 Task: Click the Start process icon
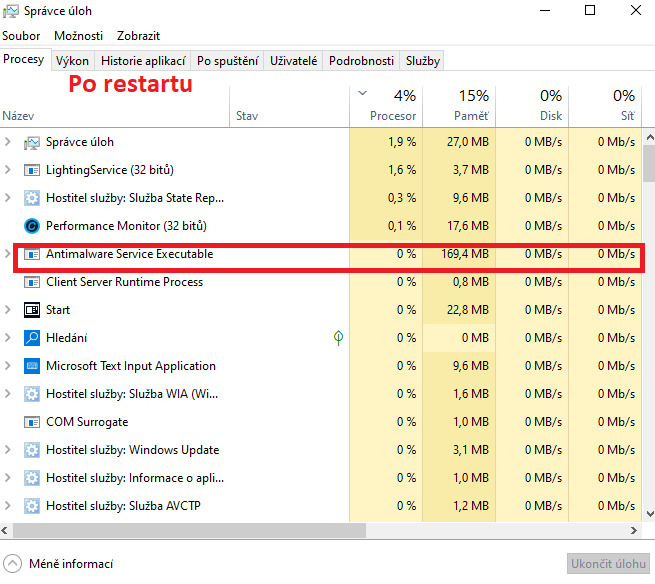32,310
